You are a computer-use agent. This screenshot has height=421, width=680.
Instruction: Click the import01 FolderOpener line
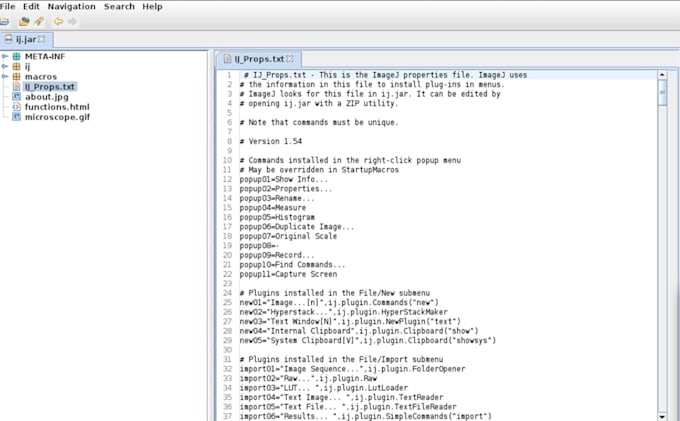[x=352, y=369]
